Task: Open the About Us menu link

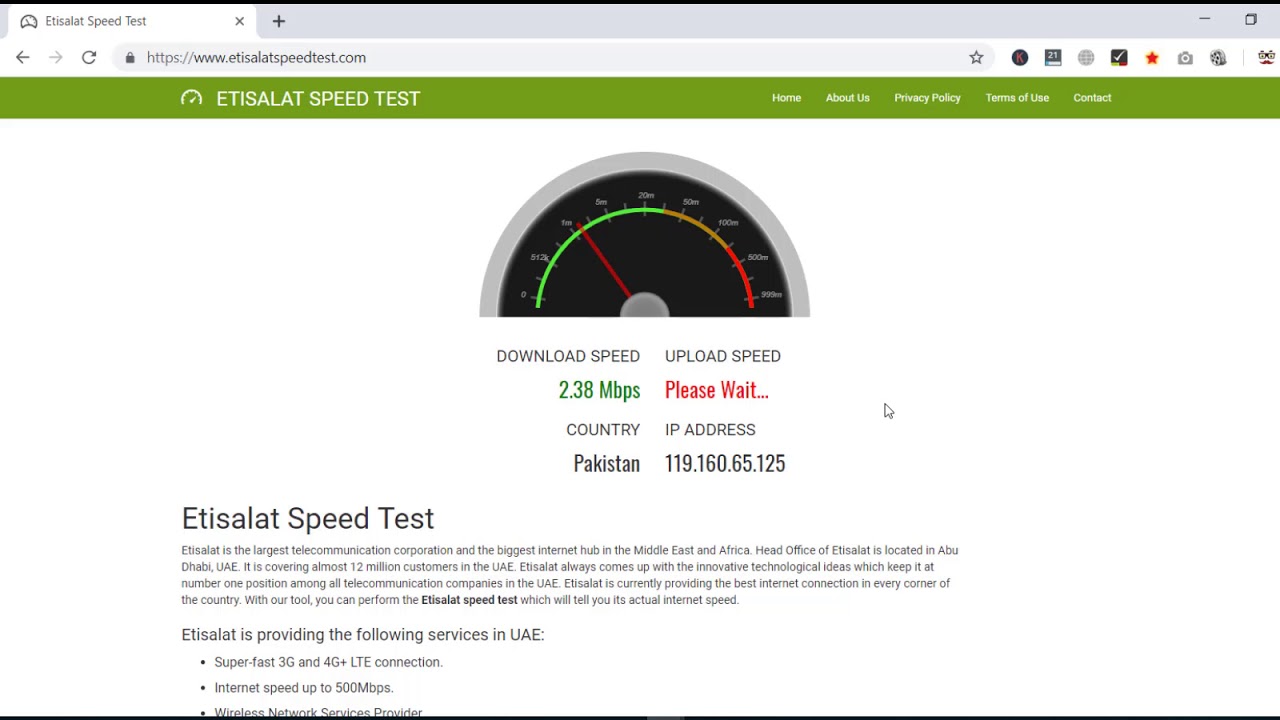Action: coord(847,98)
